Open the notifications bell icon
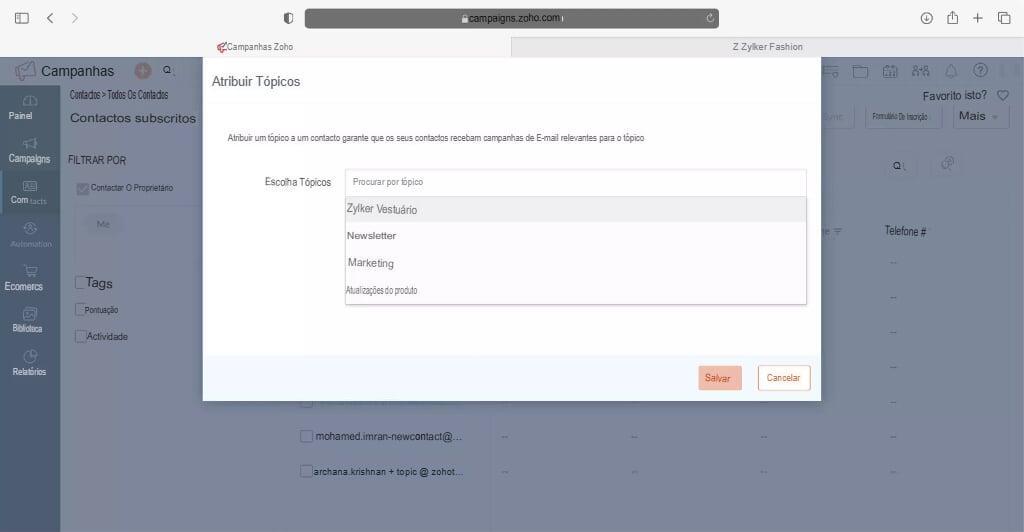This screenshot has width=1024, height=532. [952, 70]
